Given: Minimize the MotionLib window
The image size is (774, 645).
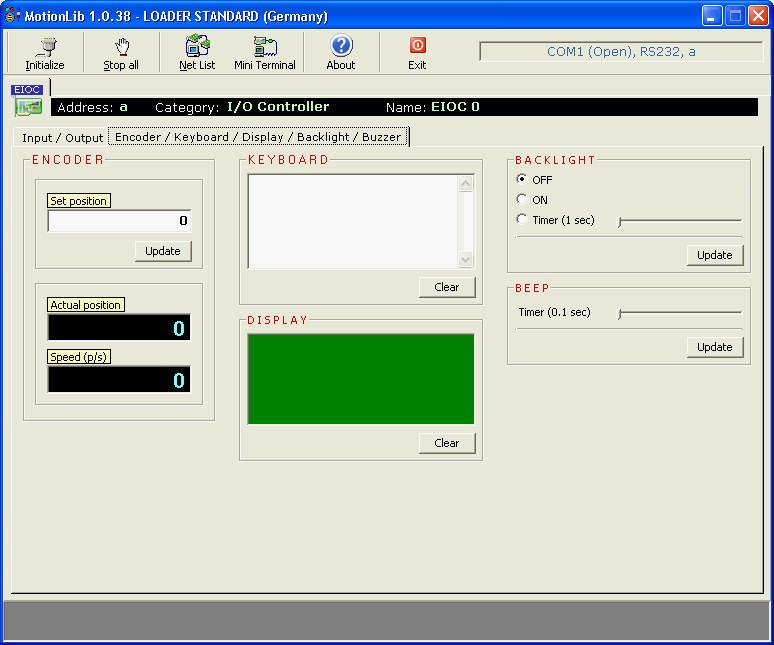Looking at the screenshot, I should tap(711, 16).
